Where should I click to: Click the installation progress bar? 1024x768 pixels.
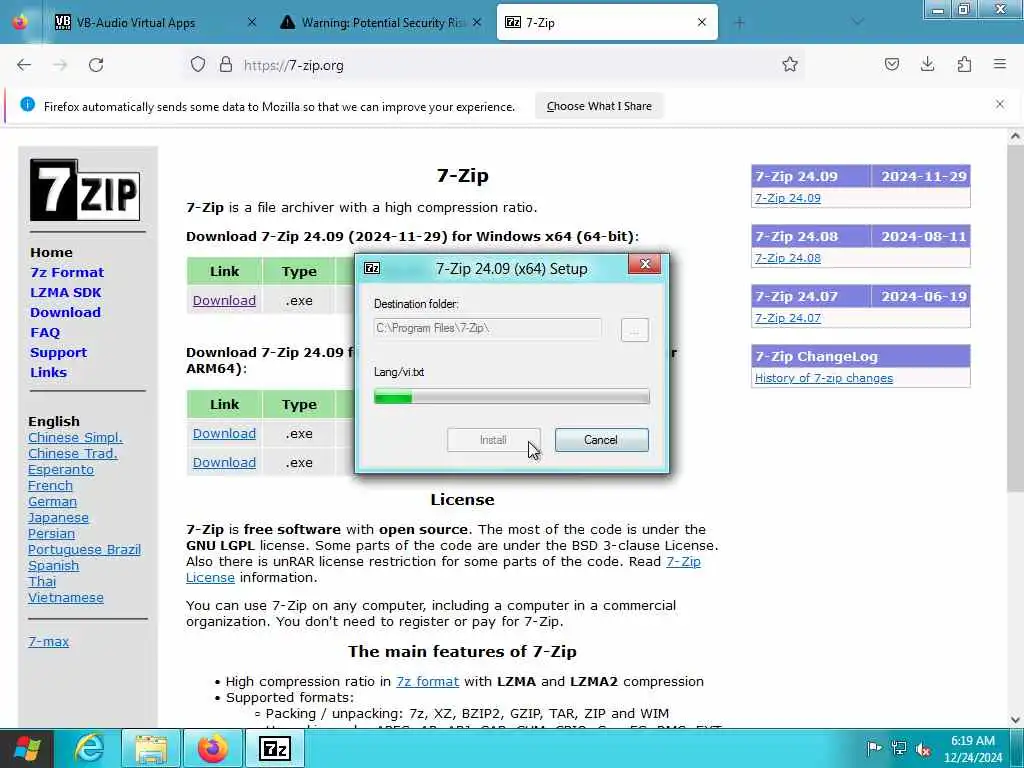coord(511,396)
